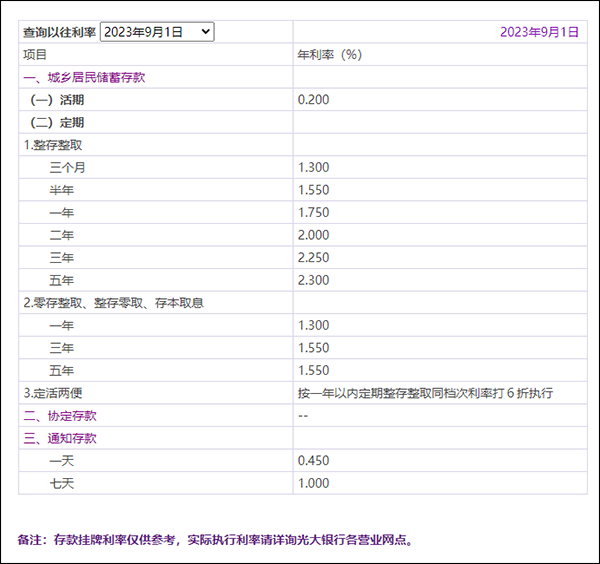Click the 三个月 term label

click(x=67, y=167)
